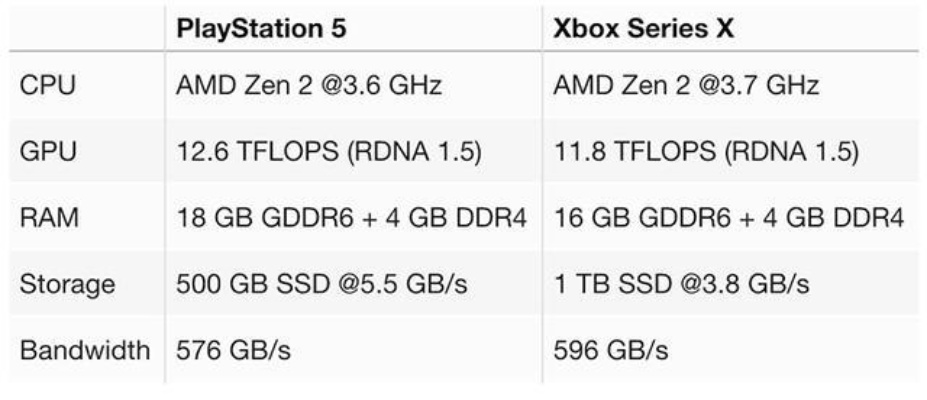This screenshot has width=927, height=400.
Task: Select the 500 GB SSD @5.5 GB/s cell
Action: (x=323, y=284)
